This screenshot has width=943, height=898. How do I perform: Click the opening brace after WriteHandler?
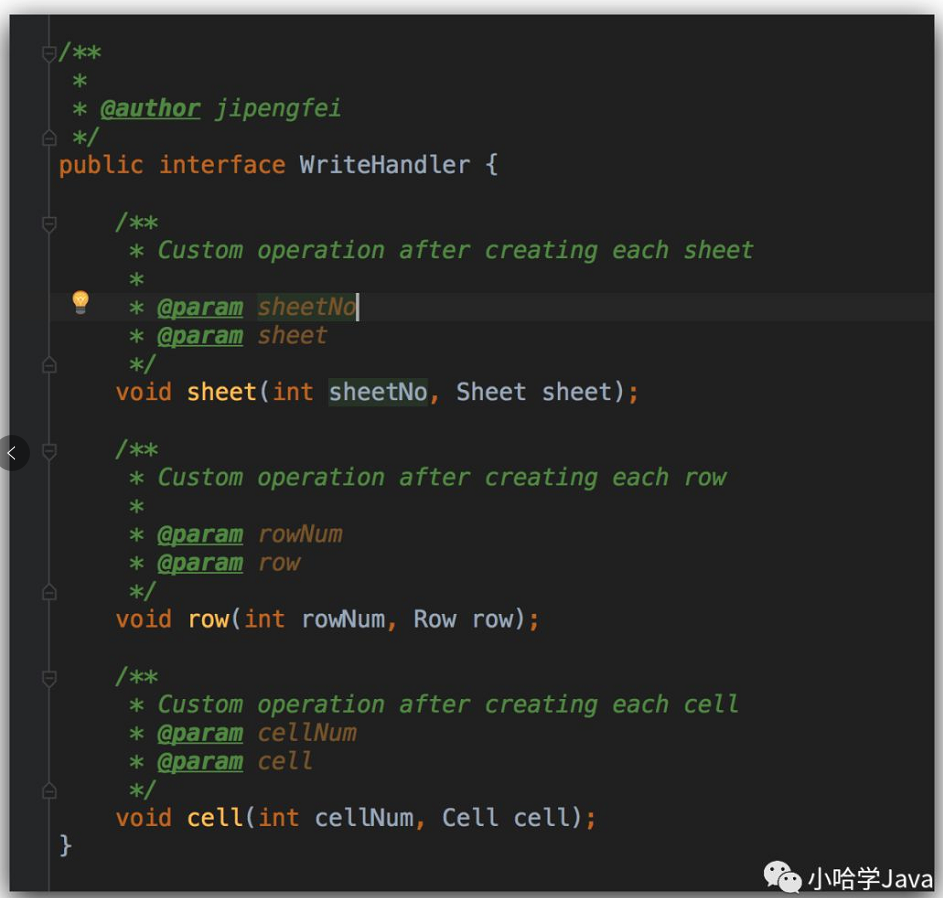click(x=491, y=165)
